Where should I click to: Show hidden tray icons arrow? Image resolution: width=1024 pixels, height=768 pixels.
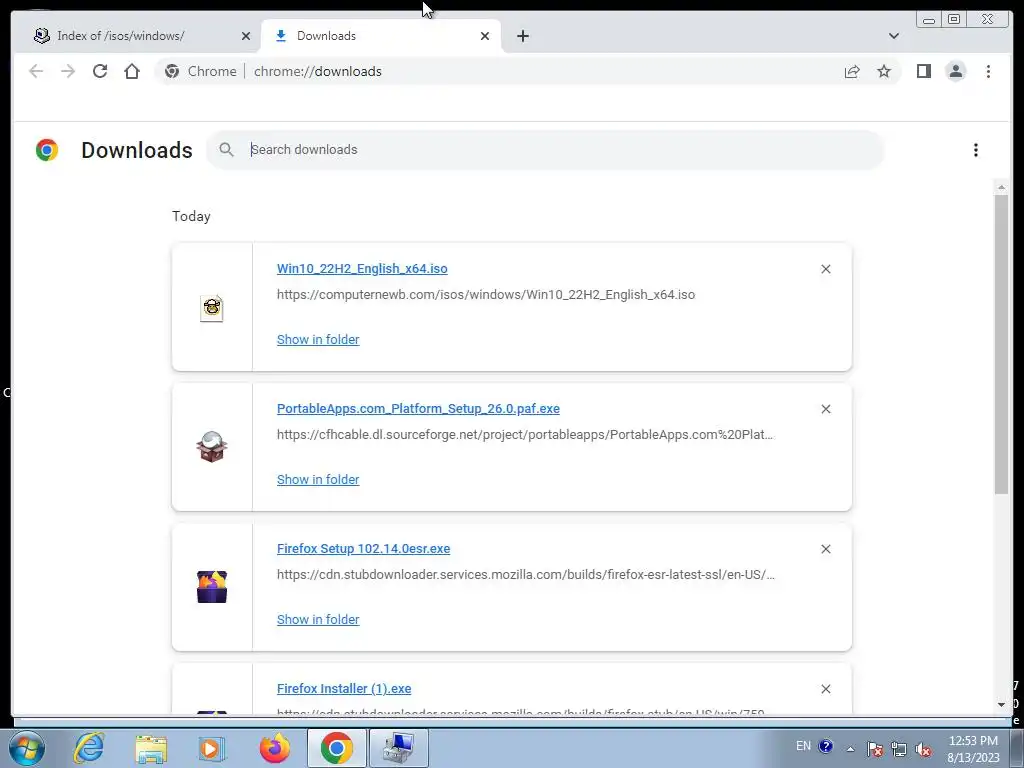pos(850,749)
